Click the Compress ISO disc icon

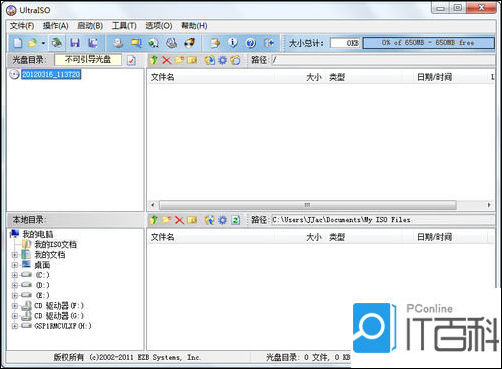click(171, 43)
